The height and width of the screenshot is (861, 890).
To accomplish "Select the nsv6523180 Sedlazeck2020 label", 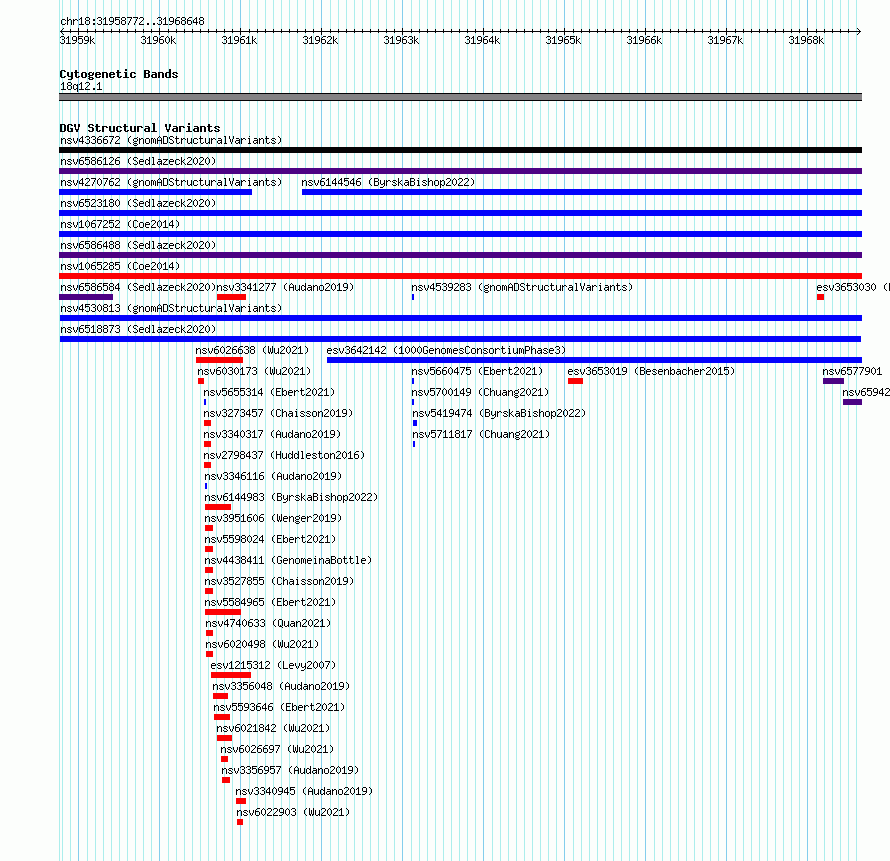I will pyautogui.click(x=138, y=203).
